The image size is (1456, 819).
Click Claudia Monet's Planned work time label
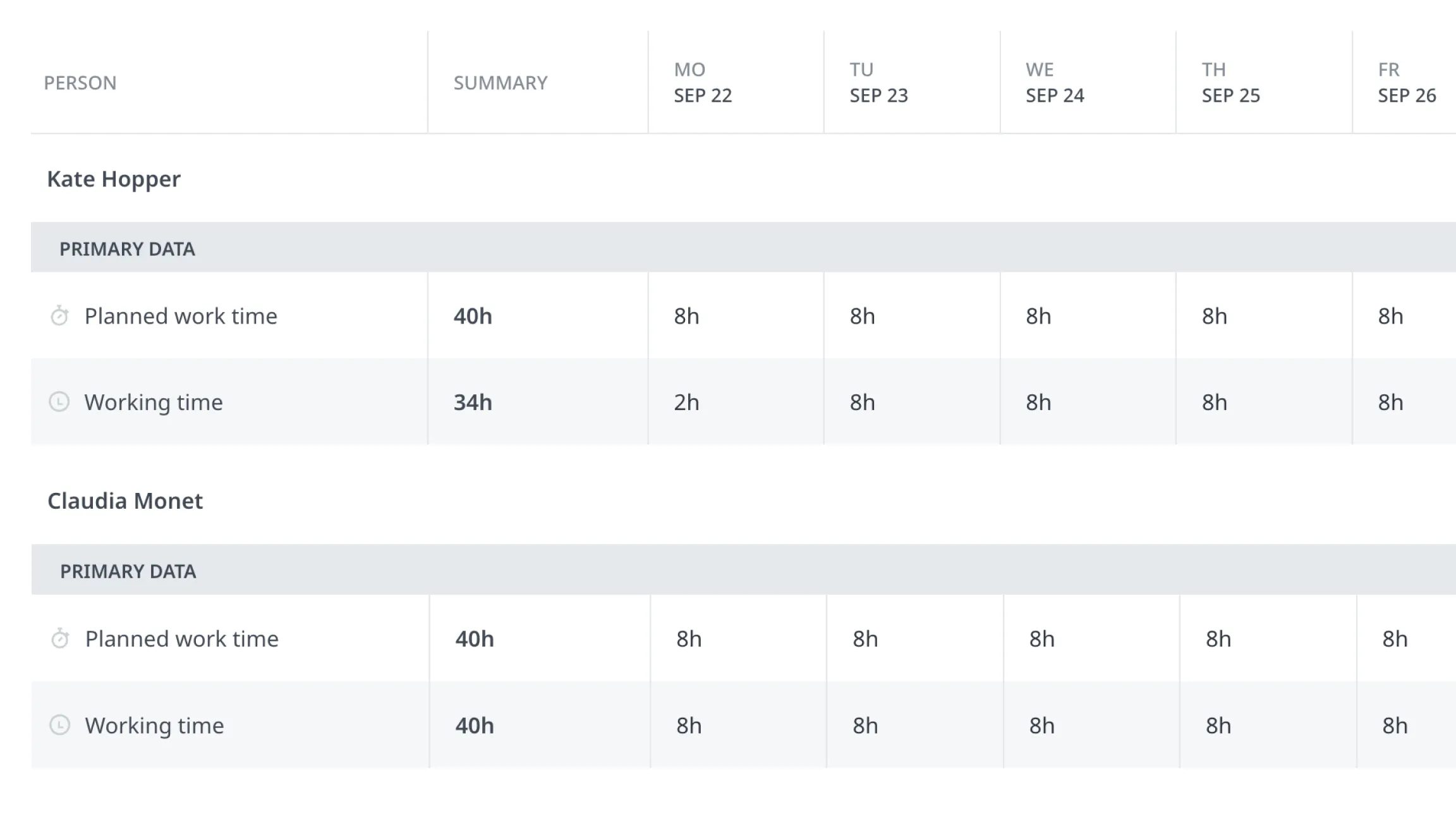pyautogui.click(x=182, y=638)
